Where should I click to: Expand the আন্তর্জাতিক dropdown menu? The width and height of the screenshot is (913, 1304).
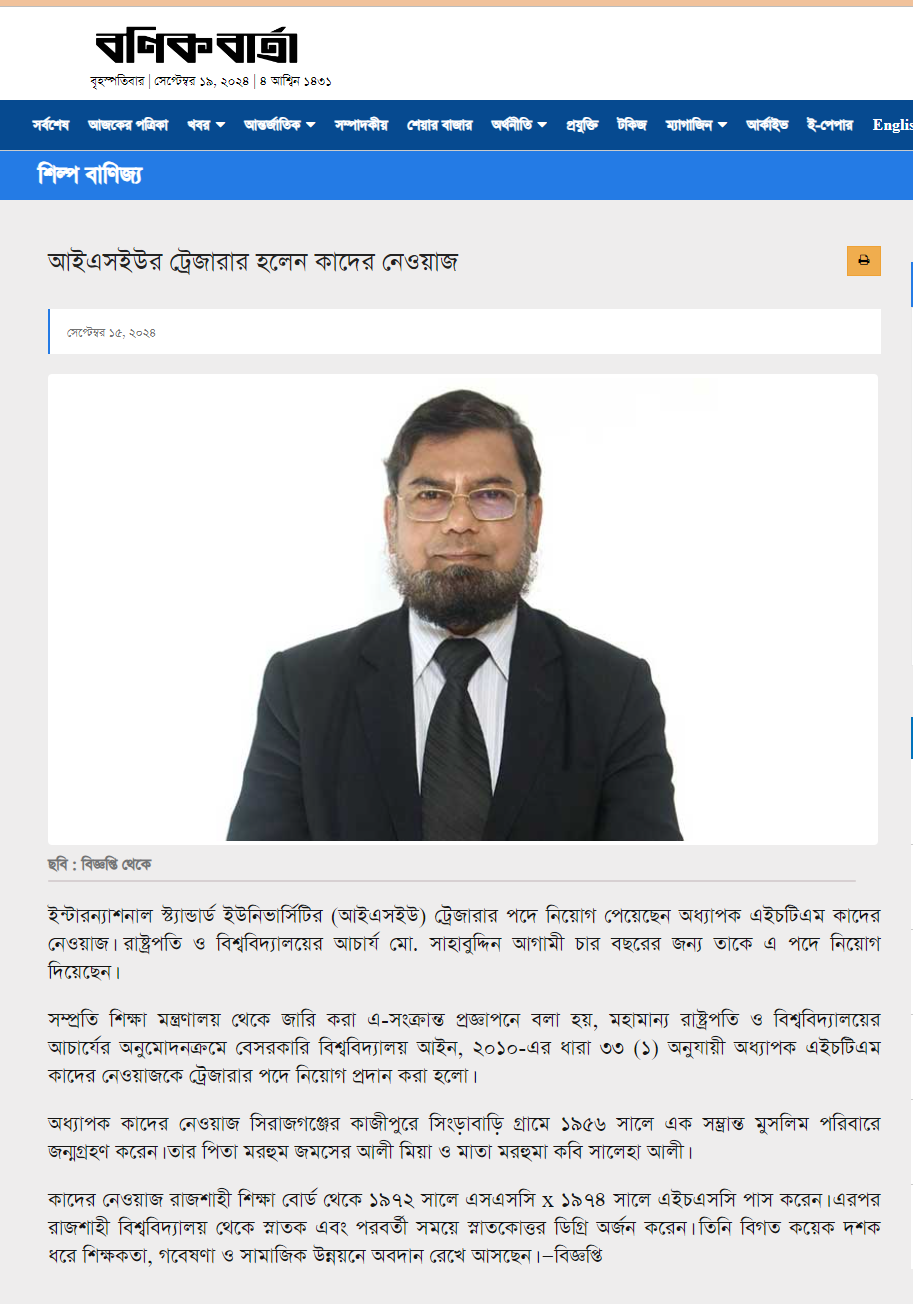(x=280, y=125)
